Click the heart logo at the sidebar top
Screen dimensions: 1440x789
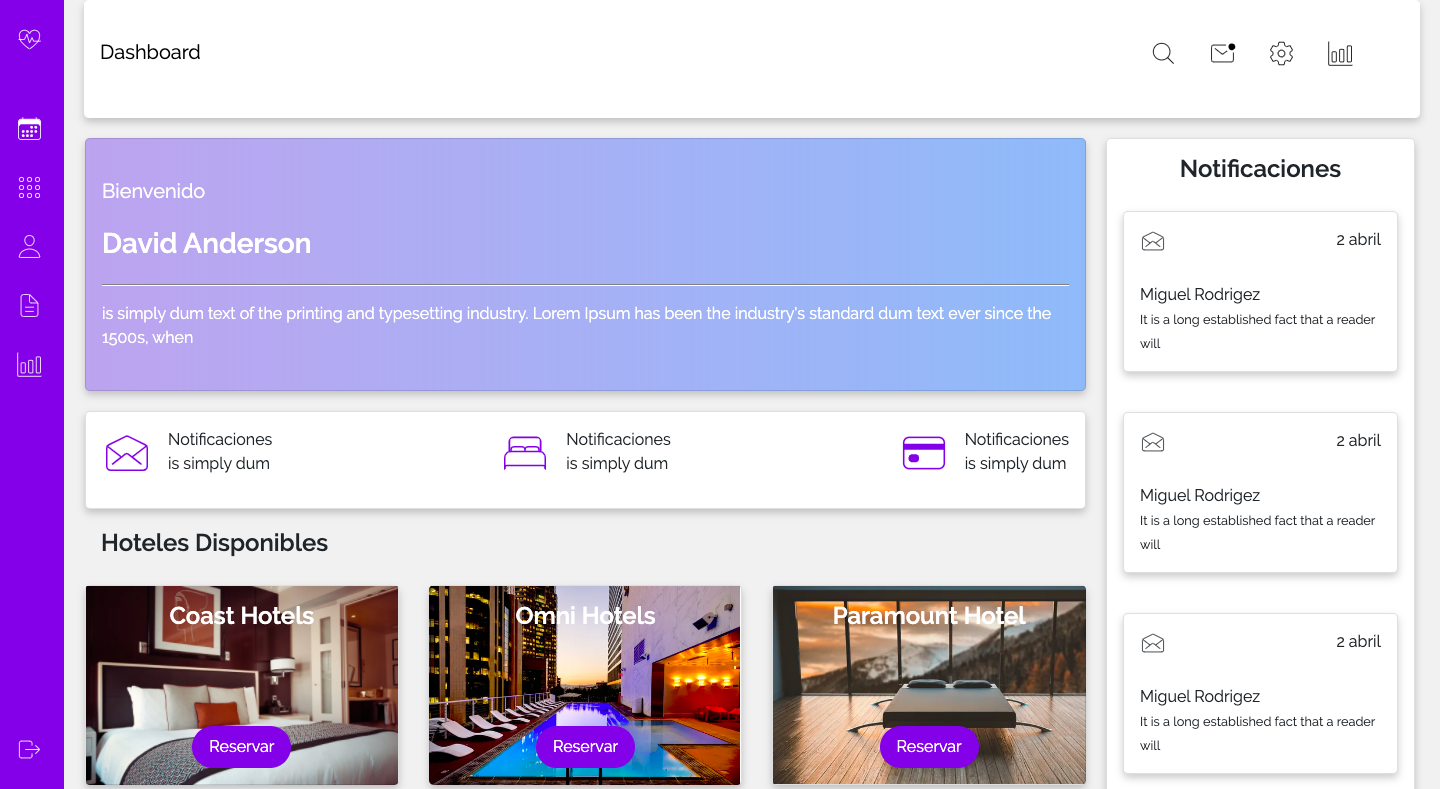[29, 38]
